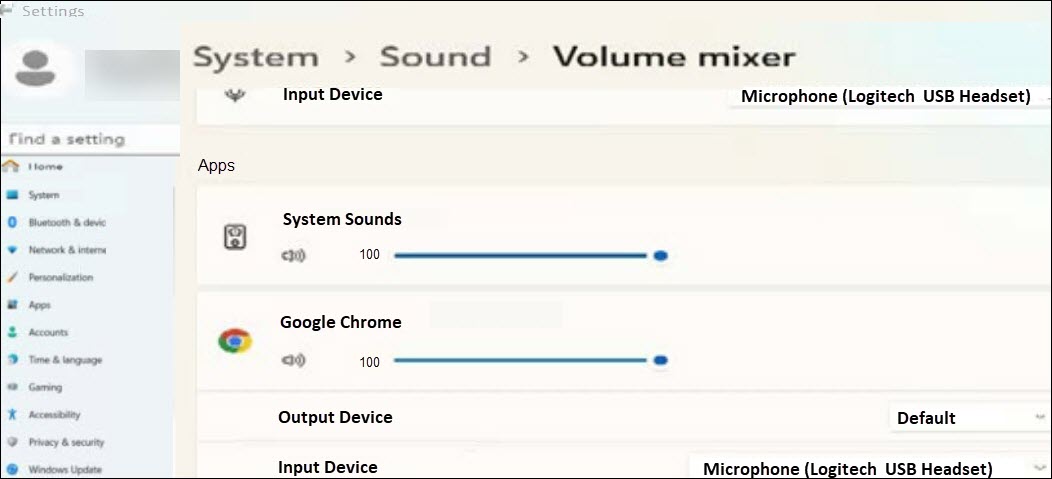Click System Sounds volume slider handle
The image size is (1052, 479).
point(660,256)
